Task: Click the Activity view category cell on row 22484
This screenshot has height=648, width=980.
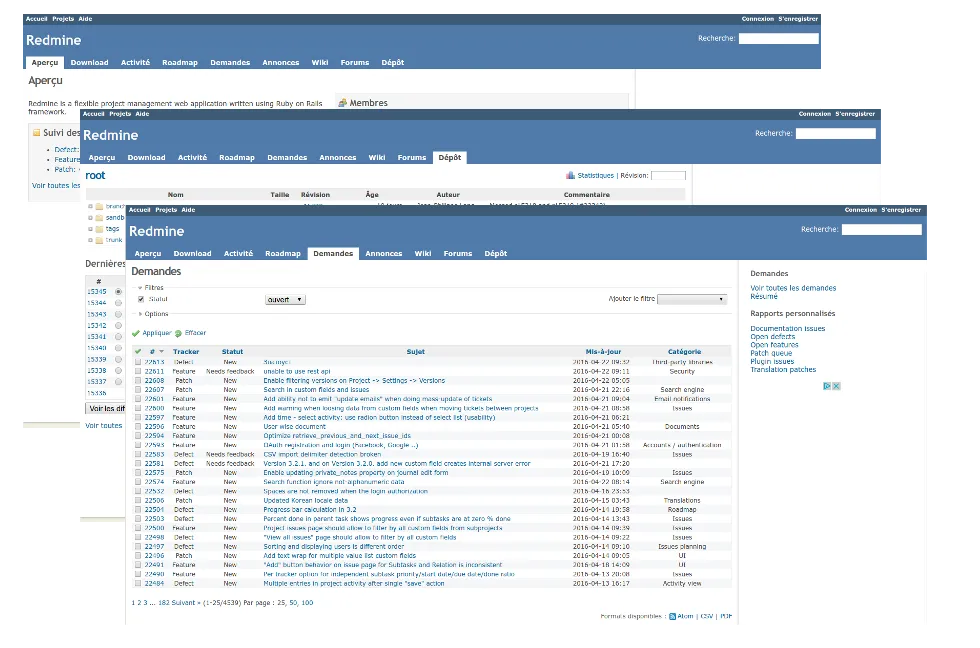Action: [682, 584]
